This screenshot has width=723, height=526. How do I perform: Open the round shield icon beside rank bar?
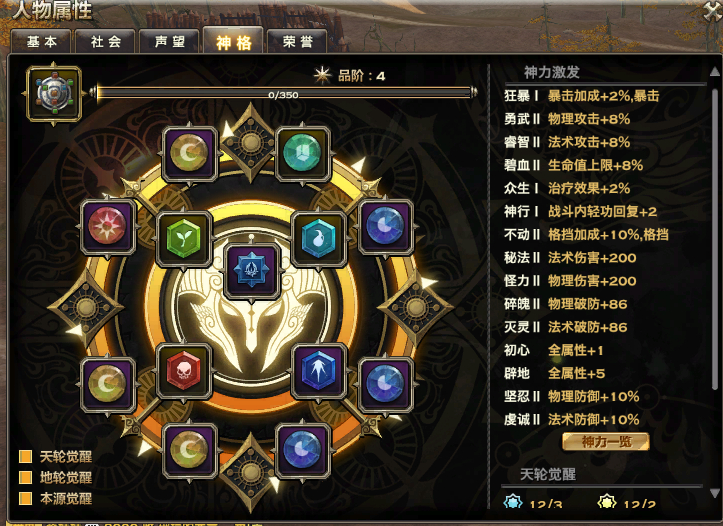(x=54, y=94)
